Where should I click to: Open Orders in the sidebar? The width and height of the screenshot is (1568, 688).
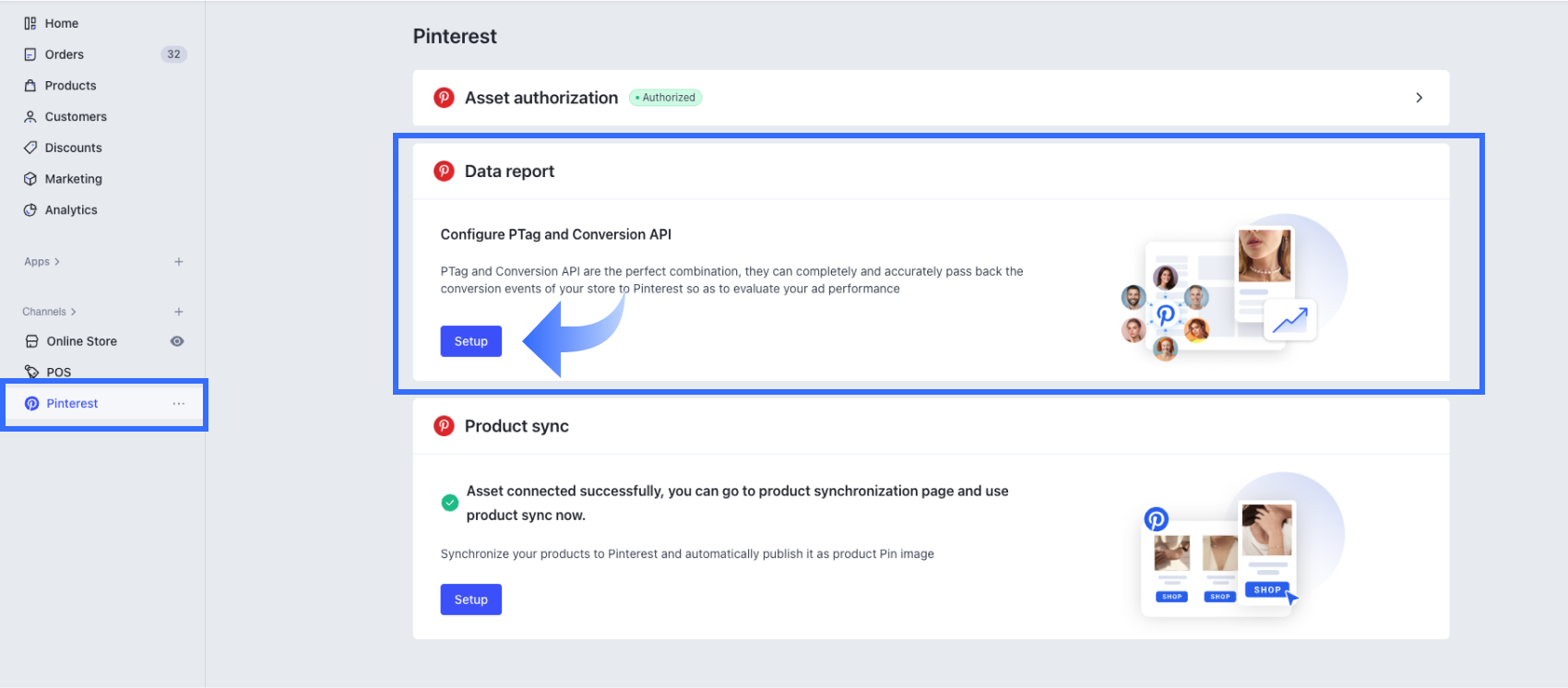[65, 54]
